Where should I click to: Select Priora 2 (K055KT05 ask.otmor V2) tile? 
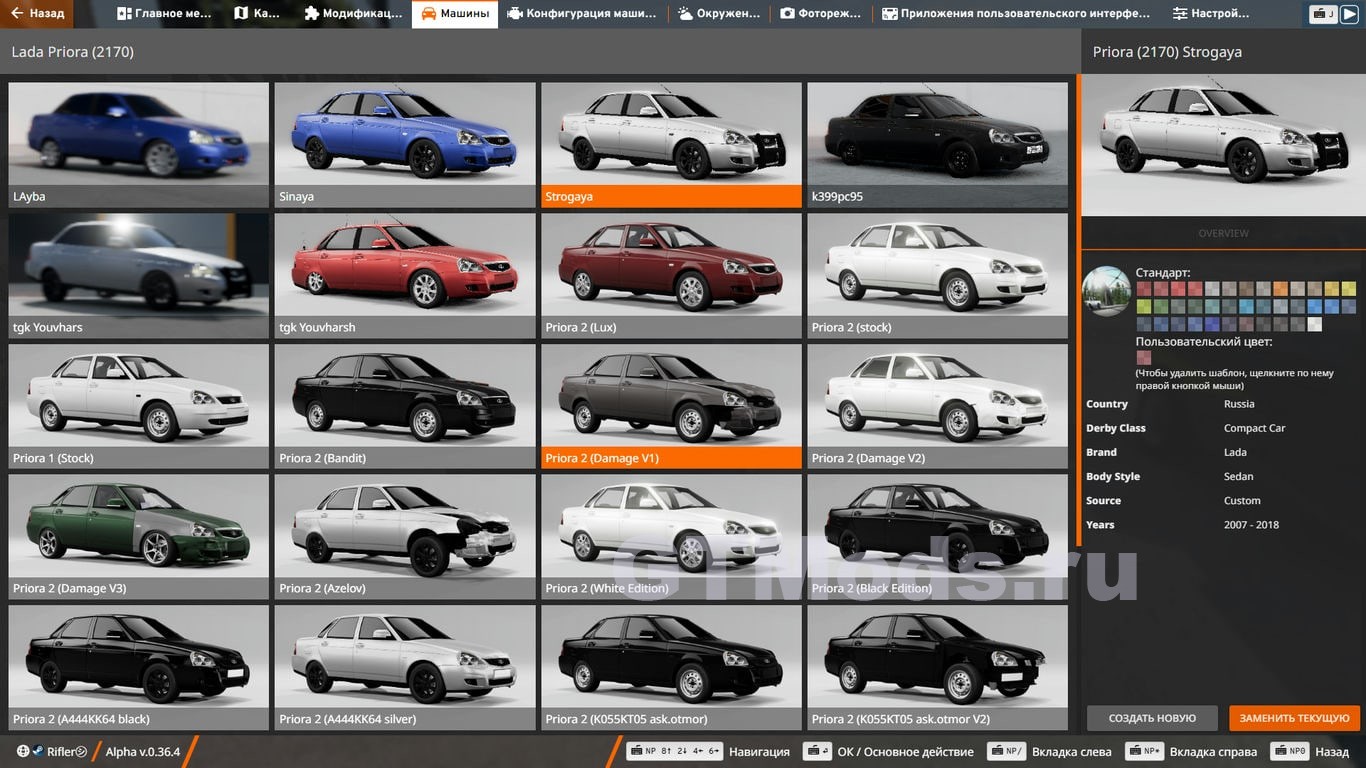pos(937,667)
